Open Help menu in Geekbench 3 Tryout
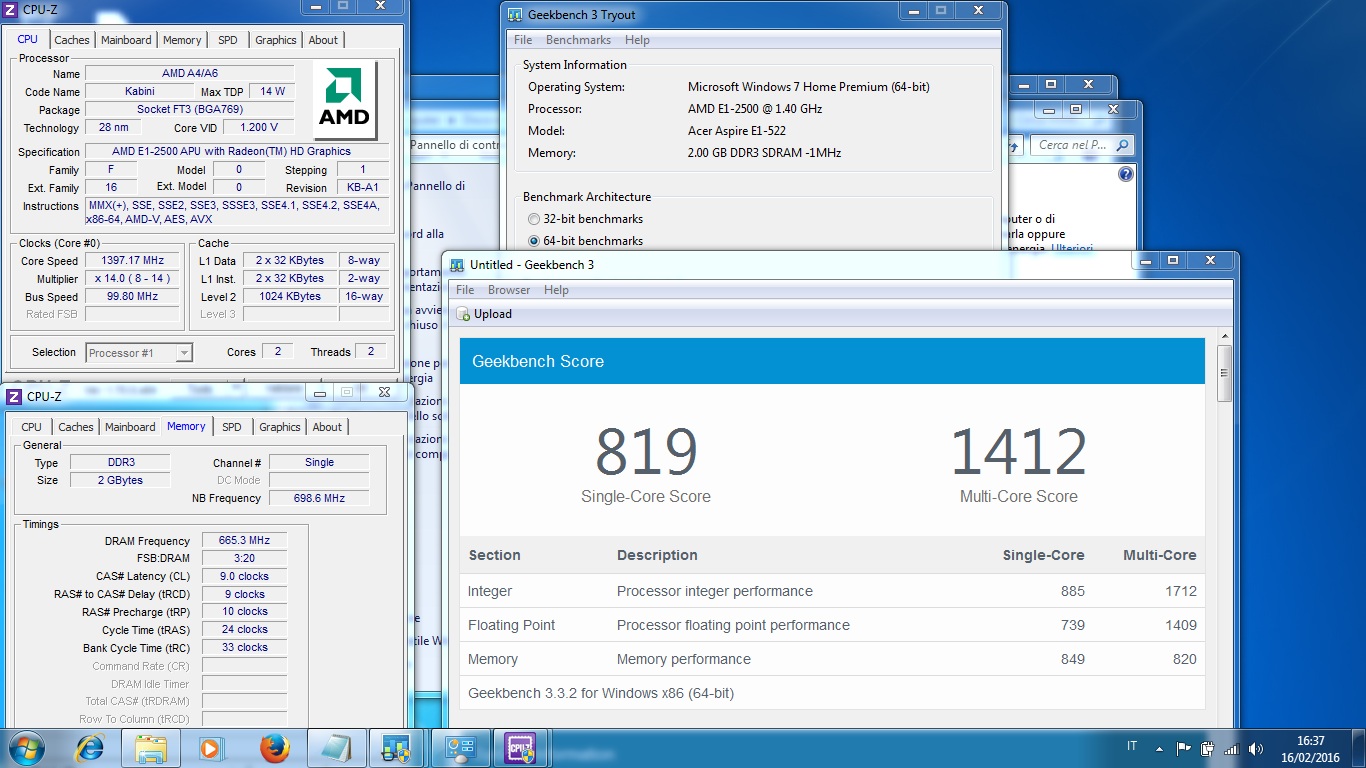This screenshot has width=1366, height=768. (x=637, y=40)
